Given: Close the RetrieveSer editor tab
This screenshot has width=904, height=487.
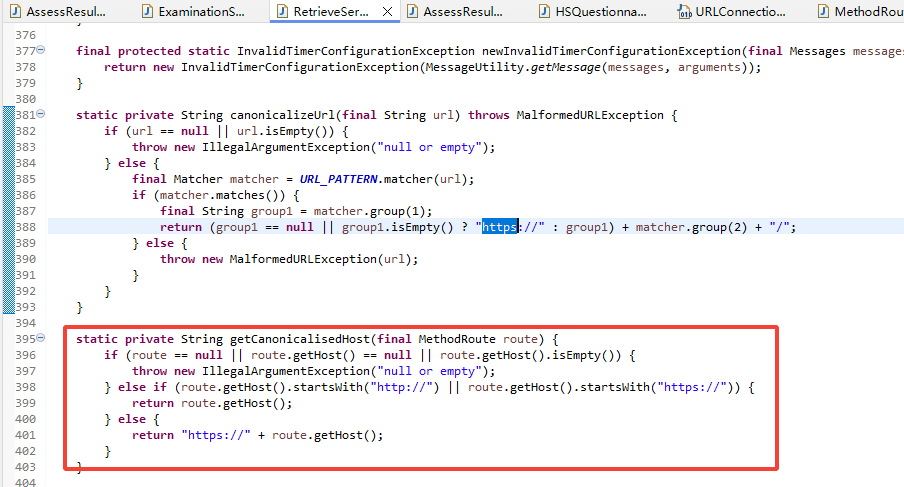Looking at the screenshot, I should (386, 12).
